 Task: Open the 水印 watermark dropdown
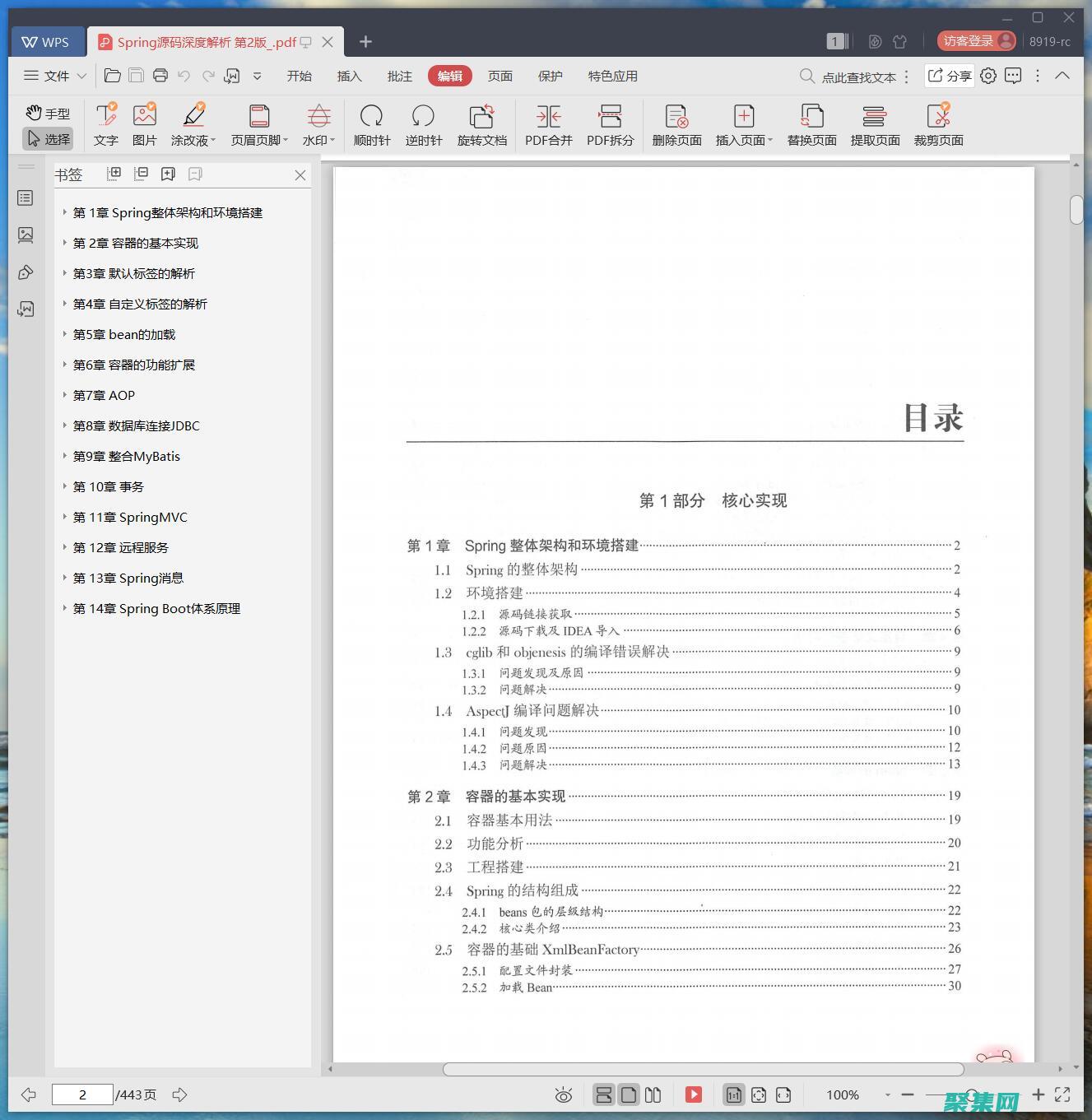pyautogui.click(x=317, y=123)
